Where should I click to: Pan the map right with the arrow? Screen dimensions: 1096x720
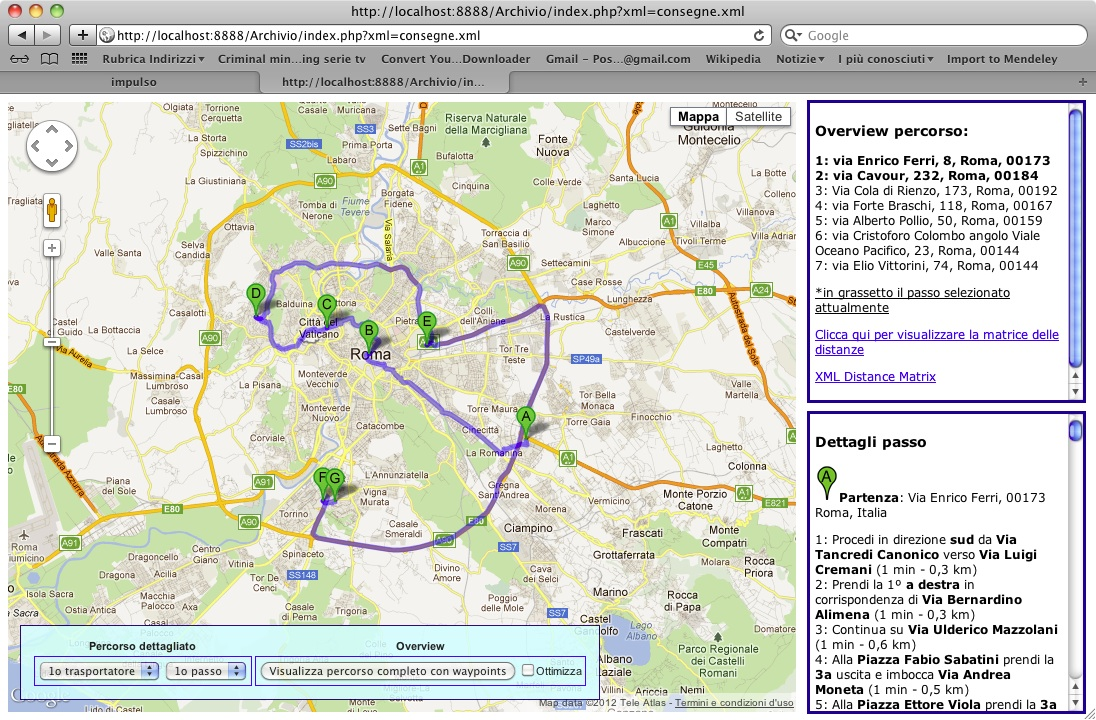click(x=68, y=146)
